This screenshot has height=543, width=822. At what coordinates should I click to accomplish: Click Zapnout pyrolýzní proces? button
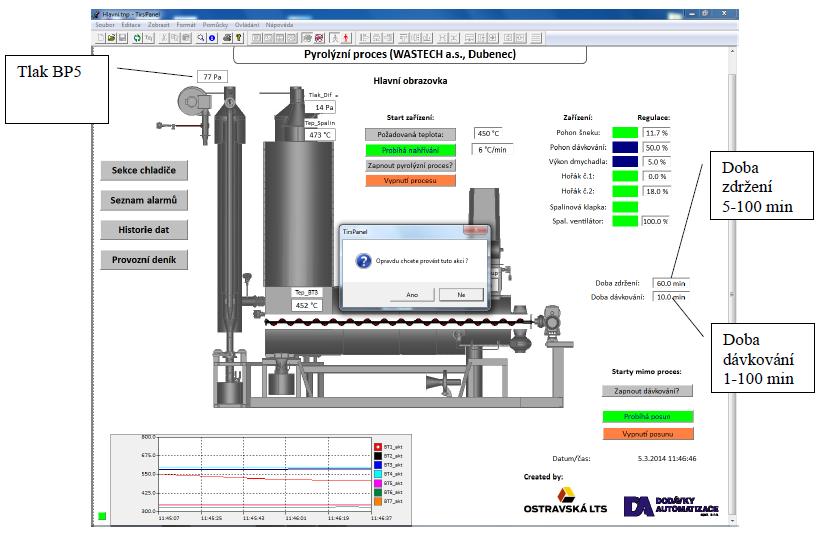410,166
